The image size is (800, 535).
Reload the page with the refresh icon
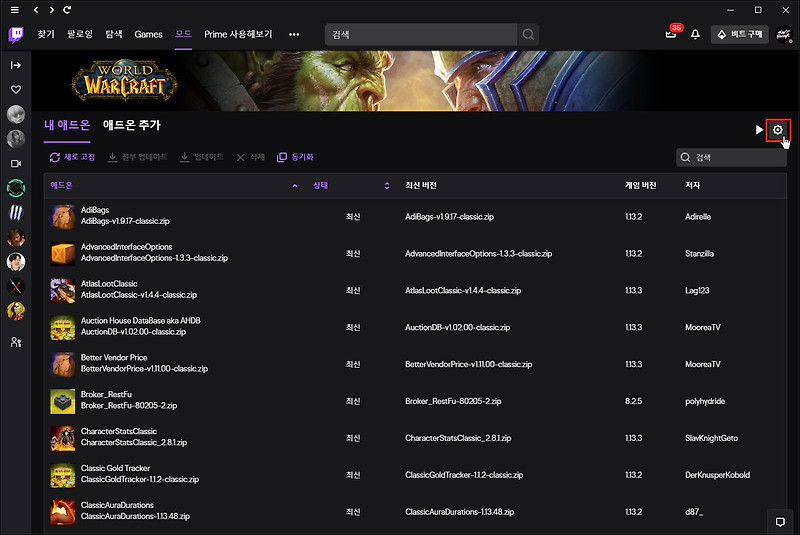[x=67, y=10]
